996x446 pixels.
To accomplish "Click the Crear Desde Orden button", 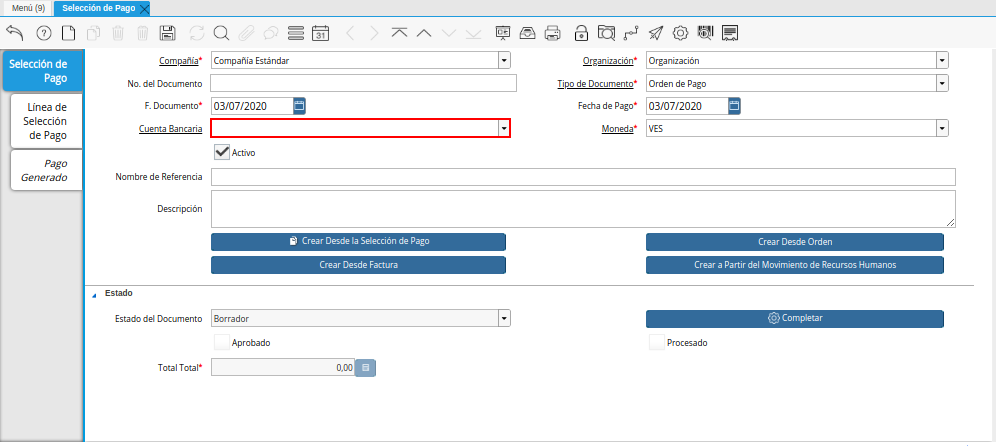I will [x=795, y=242].
